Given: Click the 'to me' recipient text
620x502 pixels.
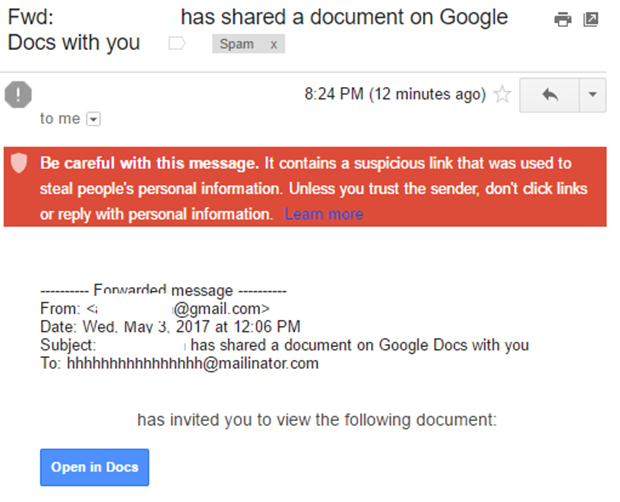Looking at the screenshot, I should pyautogui.click(x=60, y=119).
